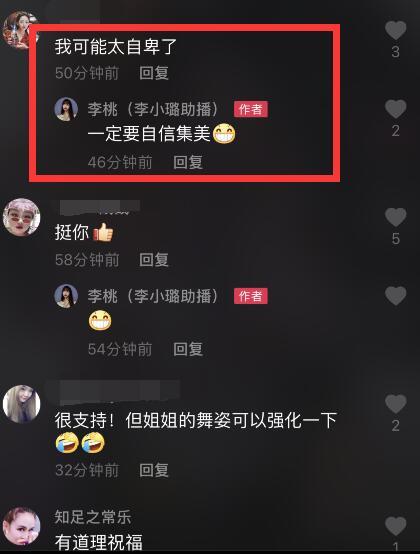This screenshot has height=554, width=420.
Task: Like author's grinning emoji reply
Action: pos(396,296)
